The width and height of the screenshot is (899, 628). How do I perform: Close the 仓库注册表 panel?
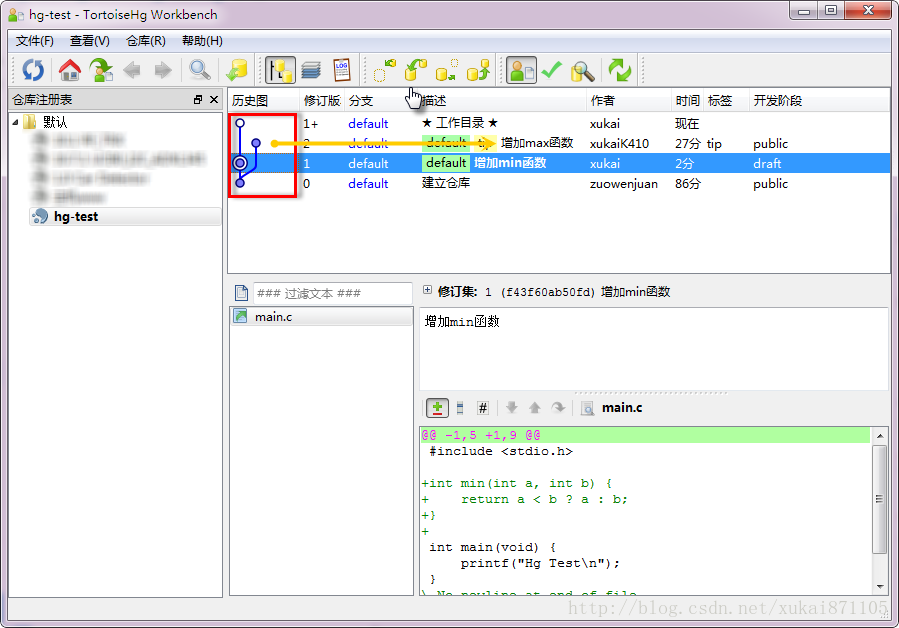(214, 100)
